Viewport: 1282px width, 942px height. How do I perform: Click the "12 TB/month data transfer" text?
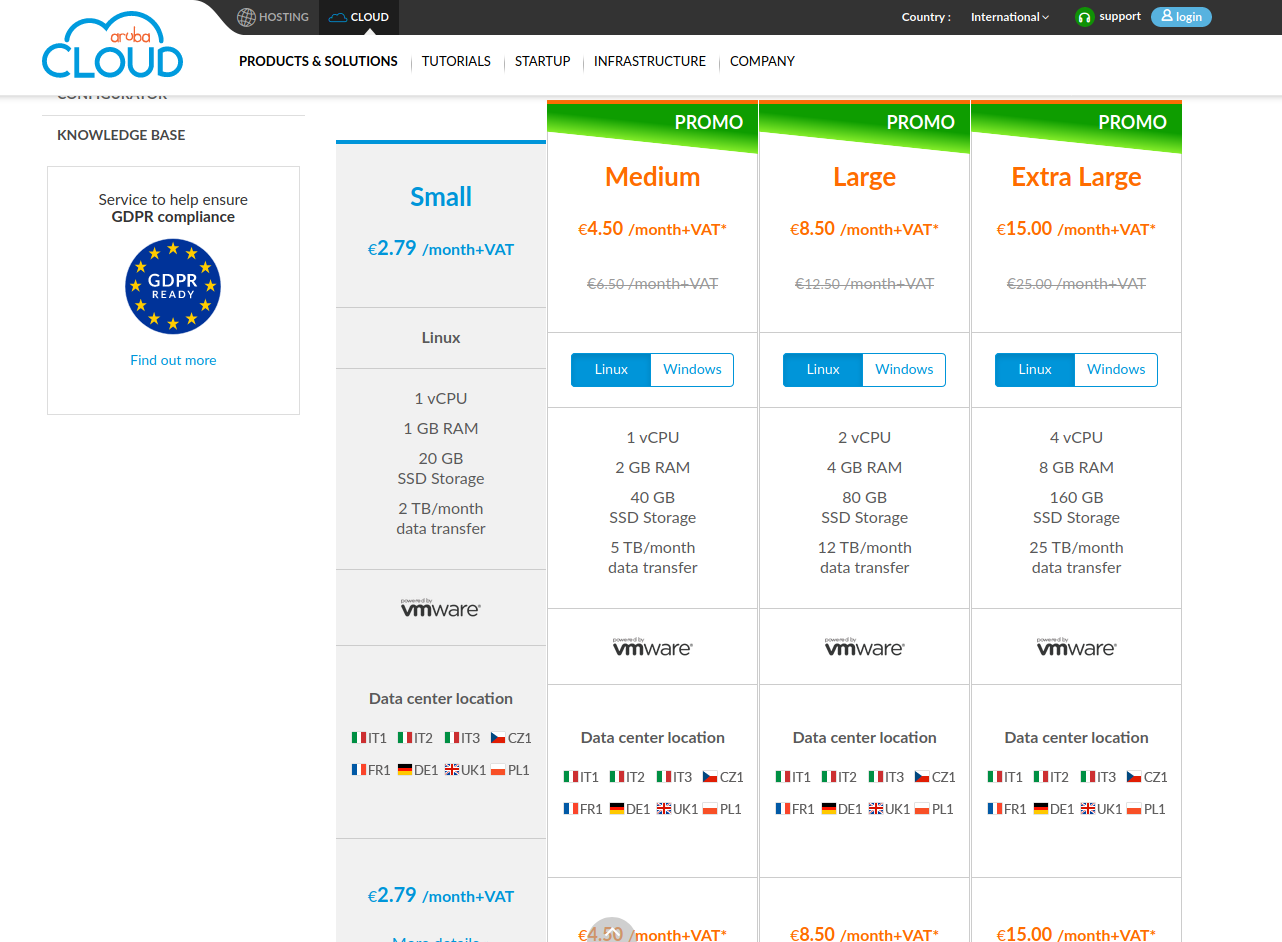point(865,557)
